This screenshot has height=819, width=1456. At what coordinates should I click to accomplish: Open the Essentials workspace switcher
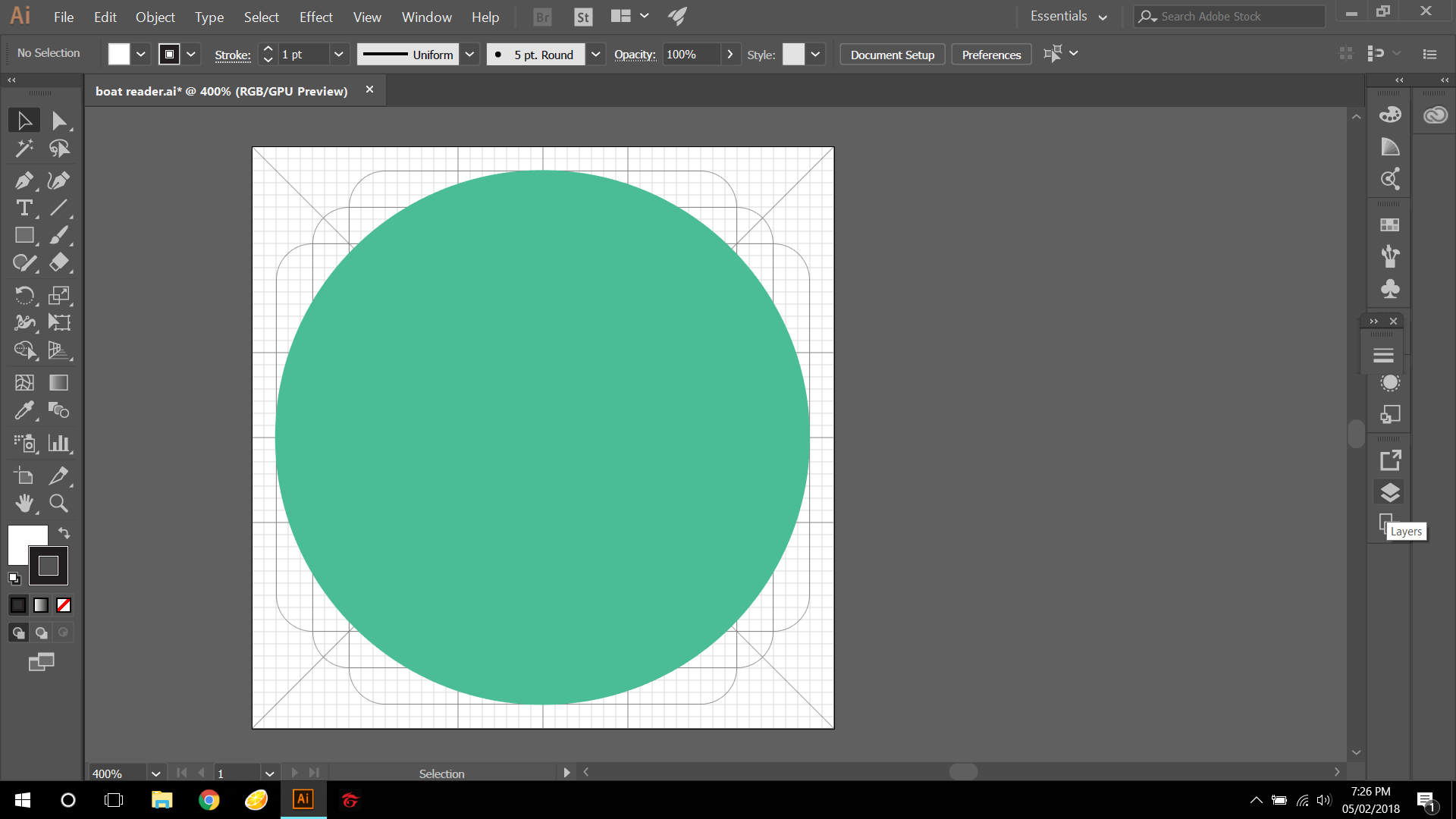(1068, 16)
